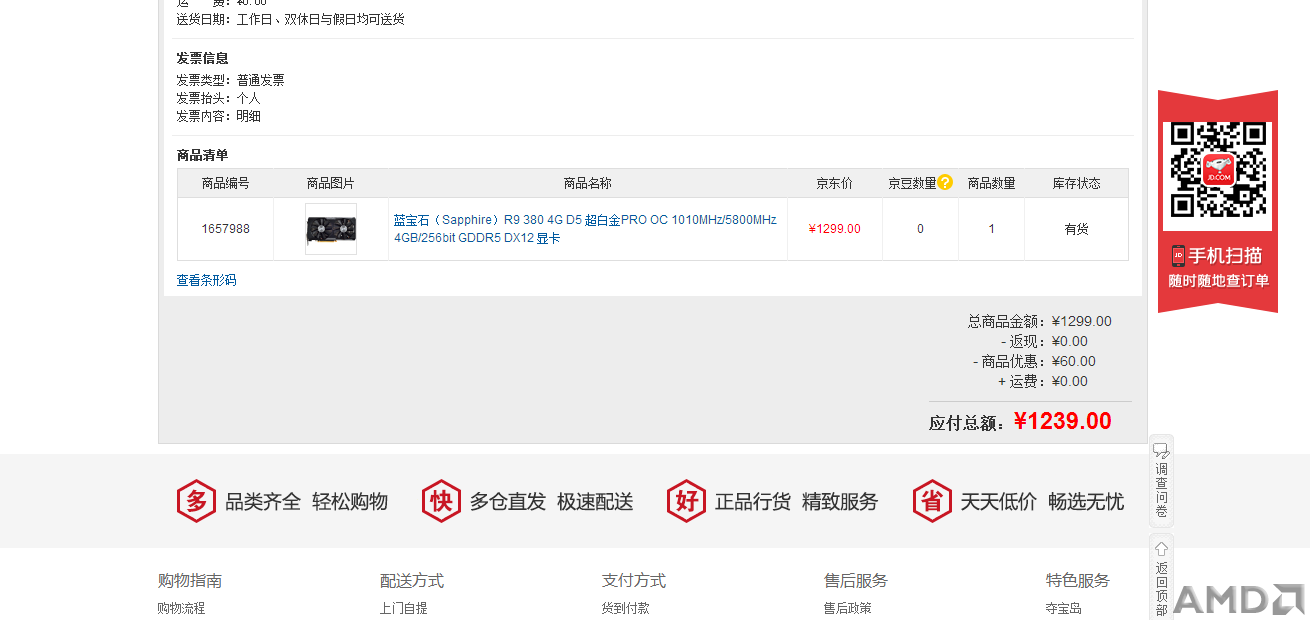Click the 有货 stock status cell
The width and height of the screenshot is (1310, 620).
pyautogui.click(x=1076, y=229)
